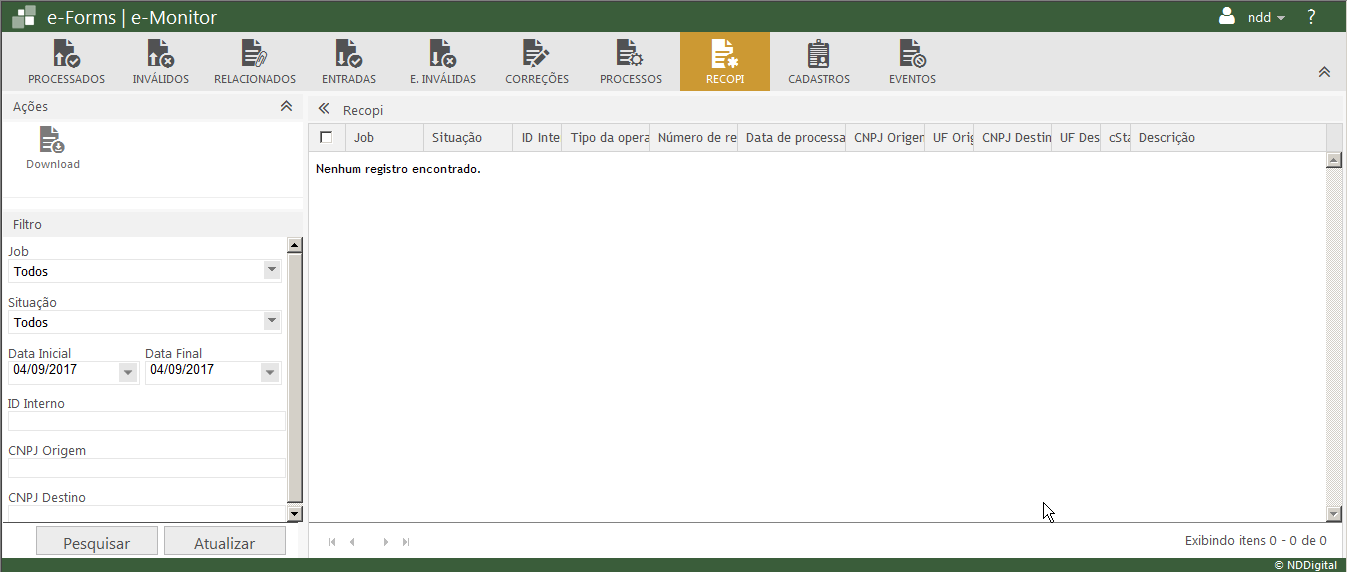
Task: Sort by the ID Interno column header
Action: coord(538,138)
